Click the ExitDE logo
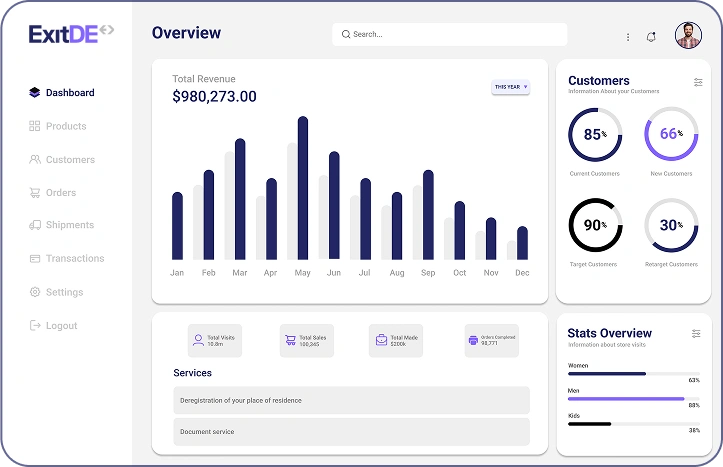 71,33
